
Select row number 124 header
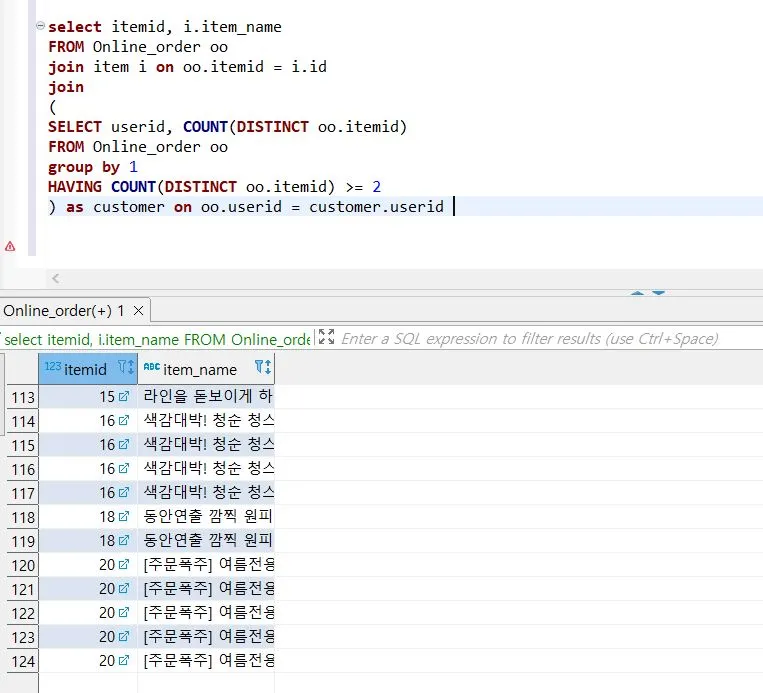(23, 661)
